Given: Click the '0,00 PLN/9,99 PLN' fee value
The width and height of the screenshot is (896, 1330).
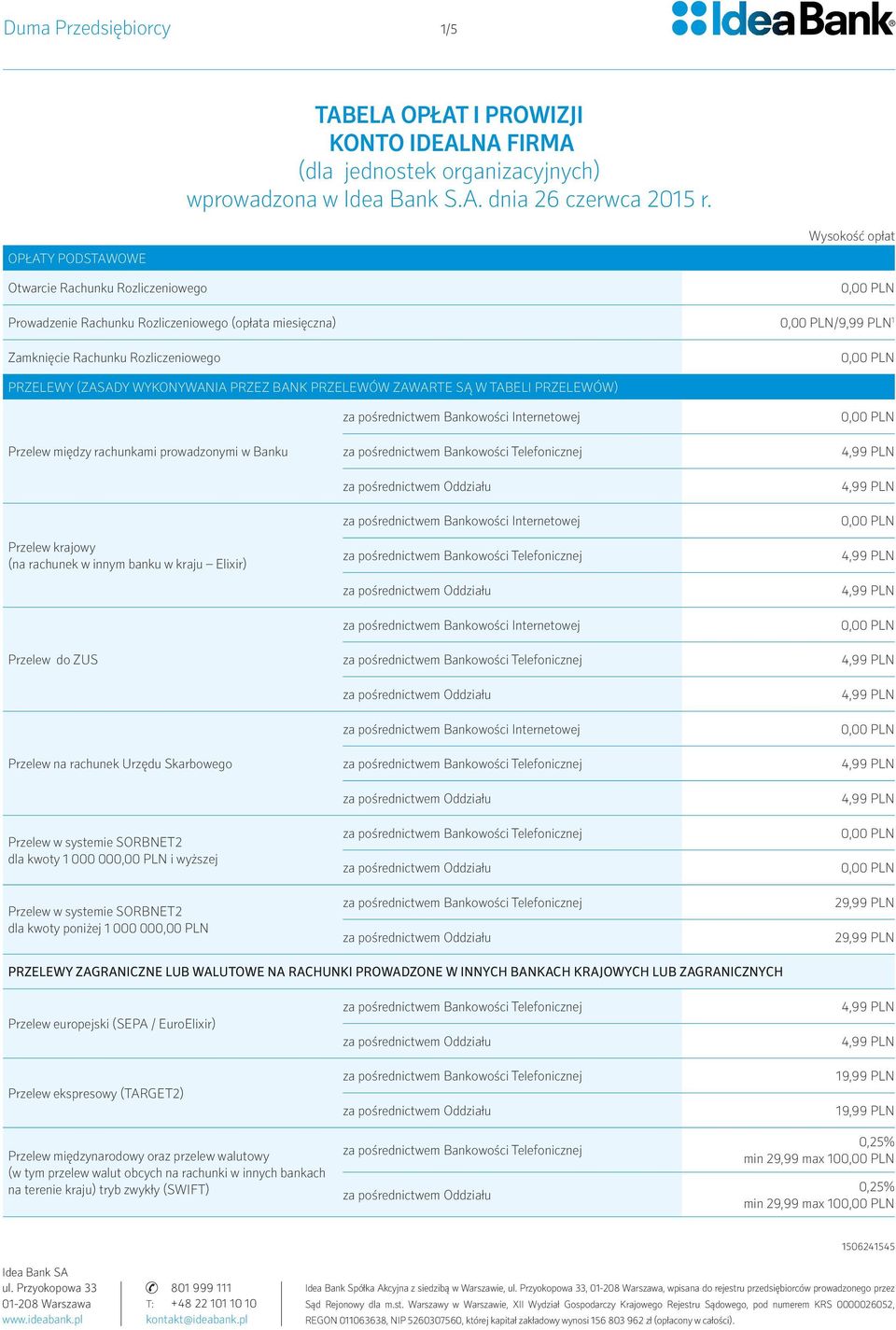Looking at the screenshot, I should point(837,323).
